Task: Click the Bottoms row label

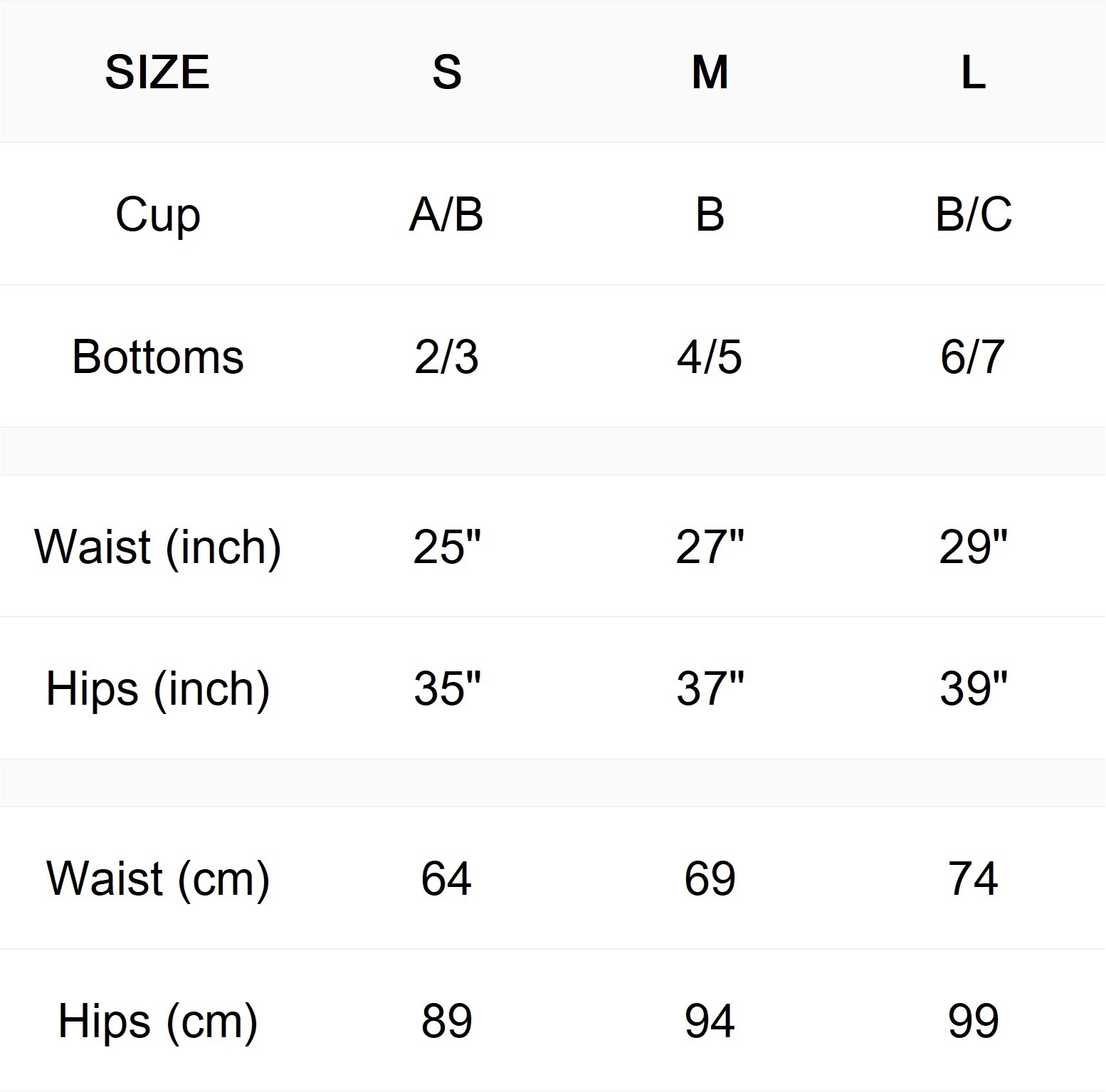Action: click(157, 356)
